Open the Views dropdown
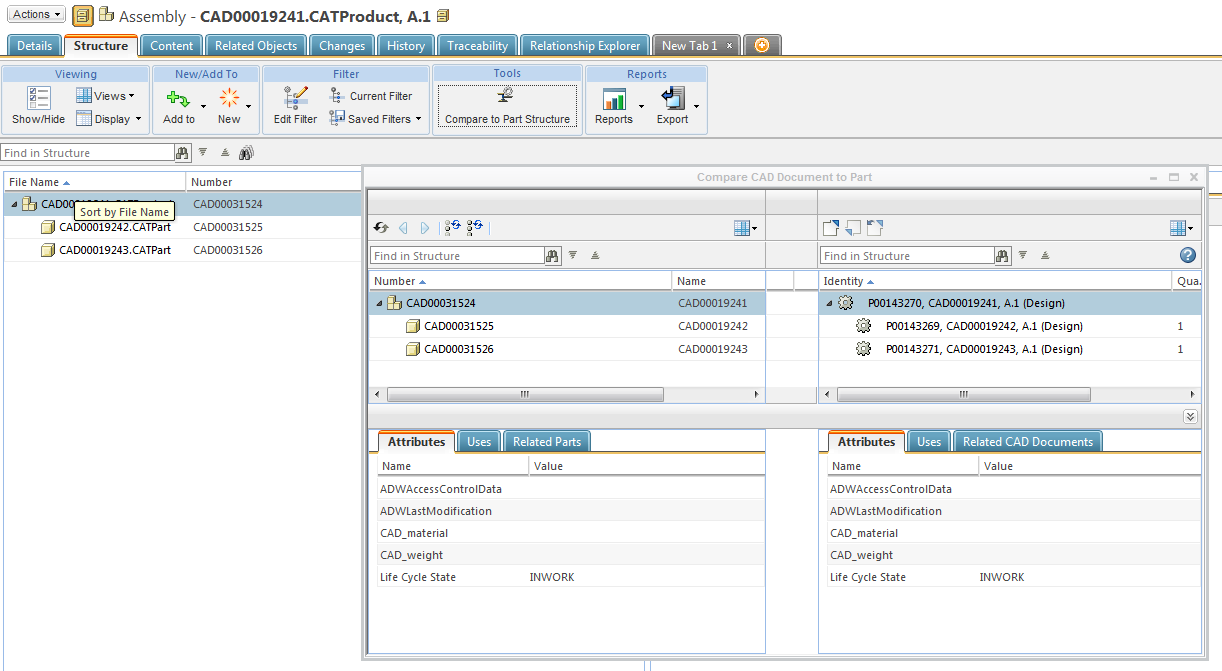 (105, 96)
